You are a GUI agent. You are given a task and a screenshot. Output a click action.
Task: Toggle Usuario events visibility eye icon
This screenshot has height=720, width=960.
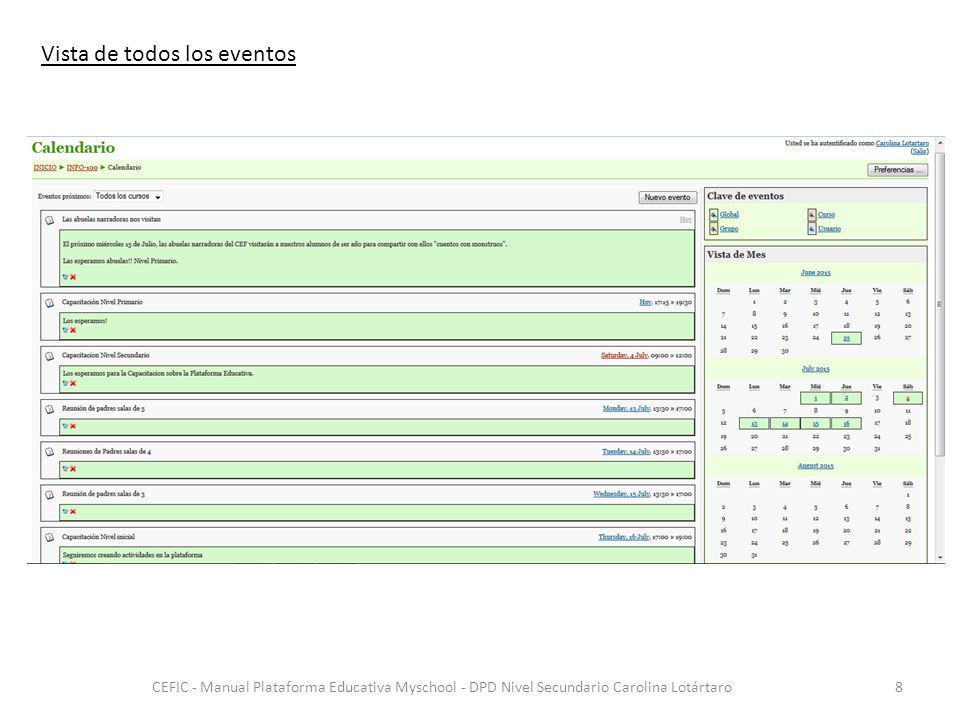coord(811,228)
